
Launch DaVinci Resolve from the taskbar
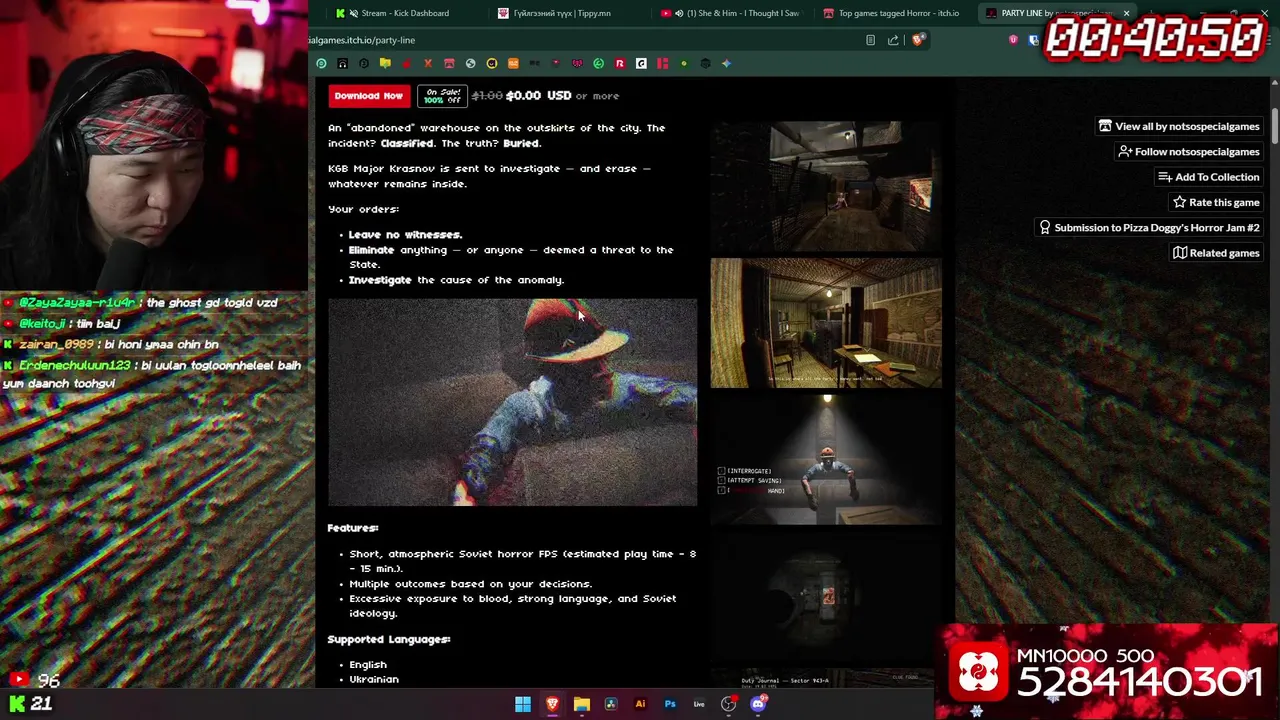click(x=611, y=704)
